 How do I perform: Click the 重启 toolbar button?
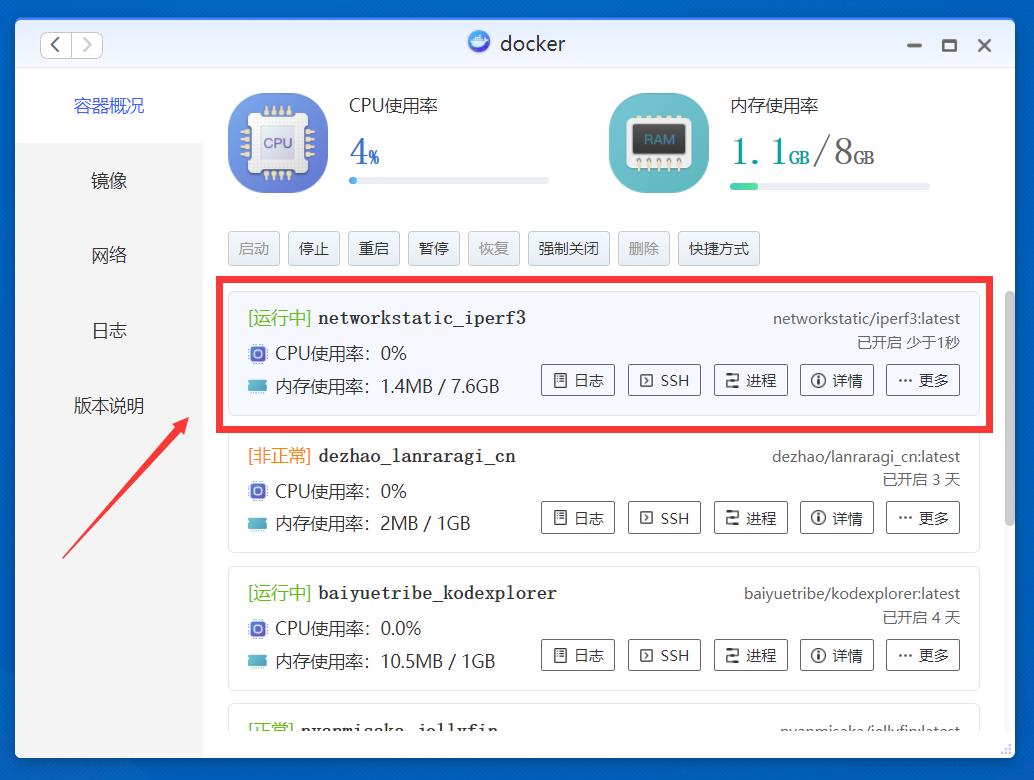(x=373, y=248)
